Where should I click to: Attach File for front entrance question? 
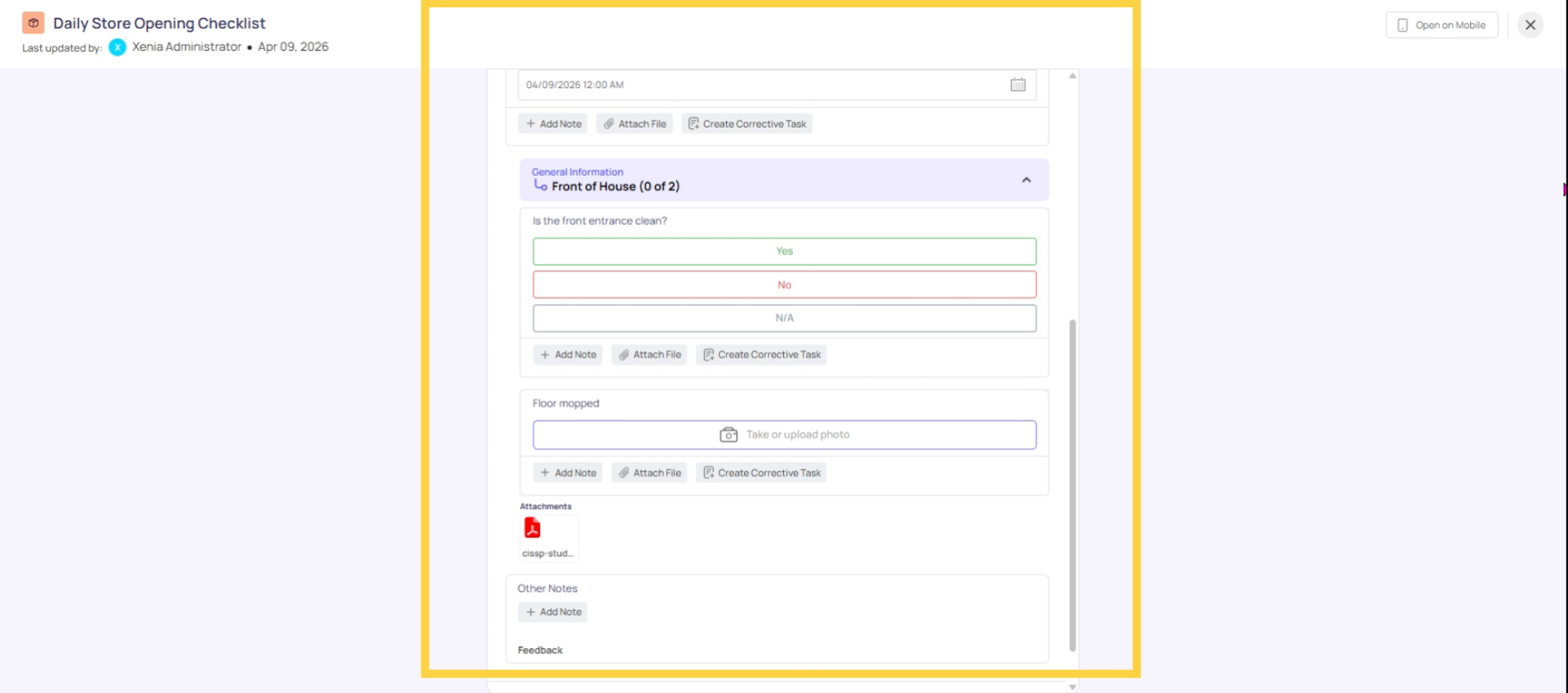click(649, 355)
